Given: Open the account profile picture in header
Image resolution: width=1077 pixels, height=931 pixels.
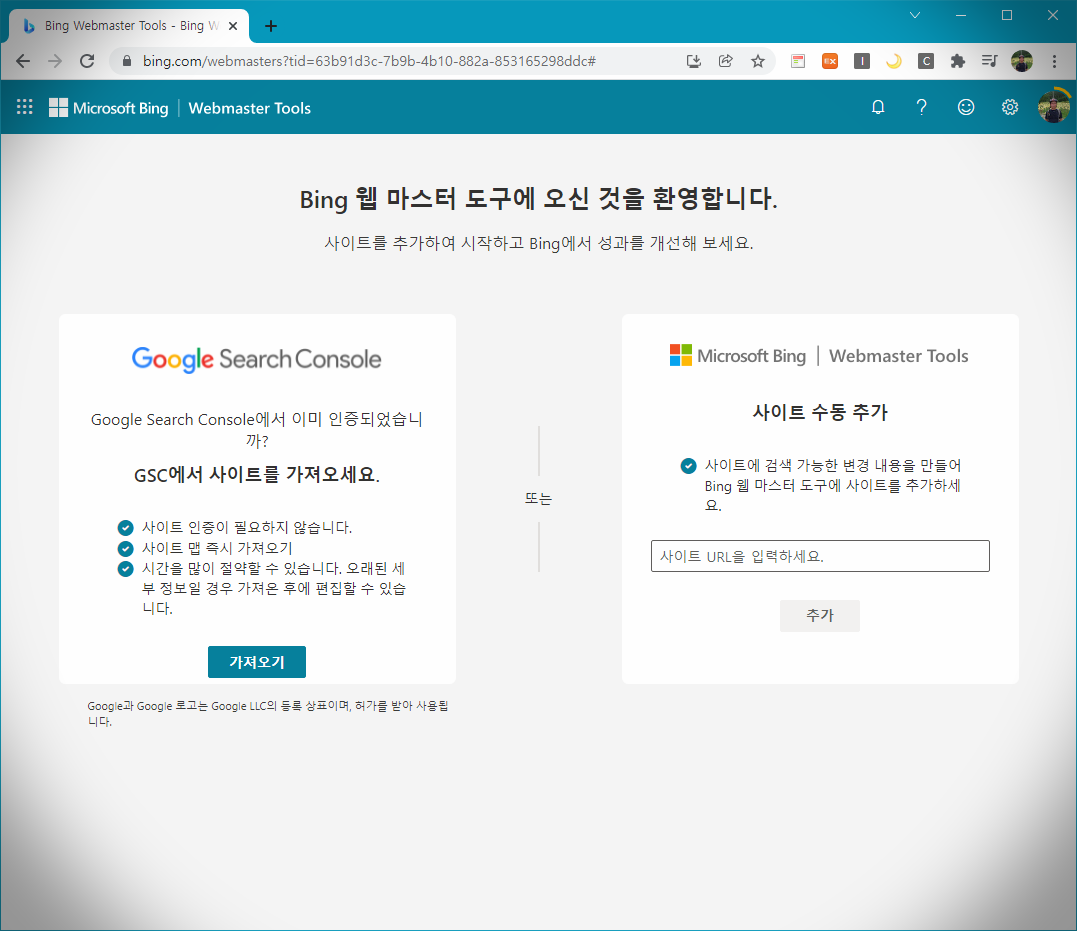Looking at the screenshot, I should (x=1054, y=107).
